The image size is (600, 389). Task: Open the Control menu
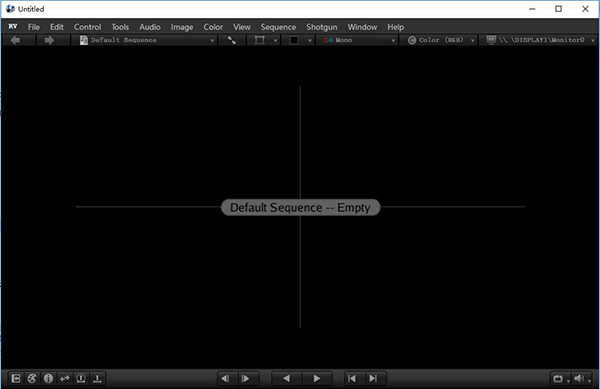click(88, 27)
